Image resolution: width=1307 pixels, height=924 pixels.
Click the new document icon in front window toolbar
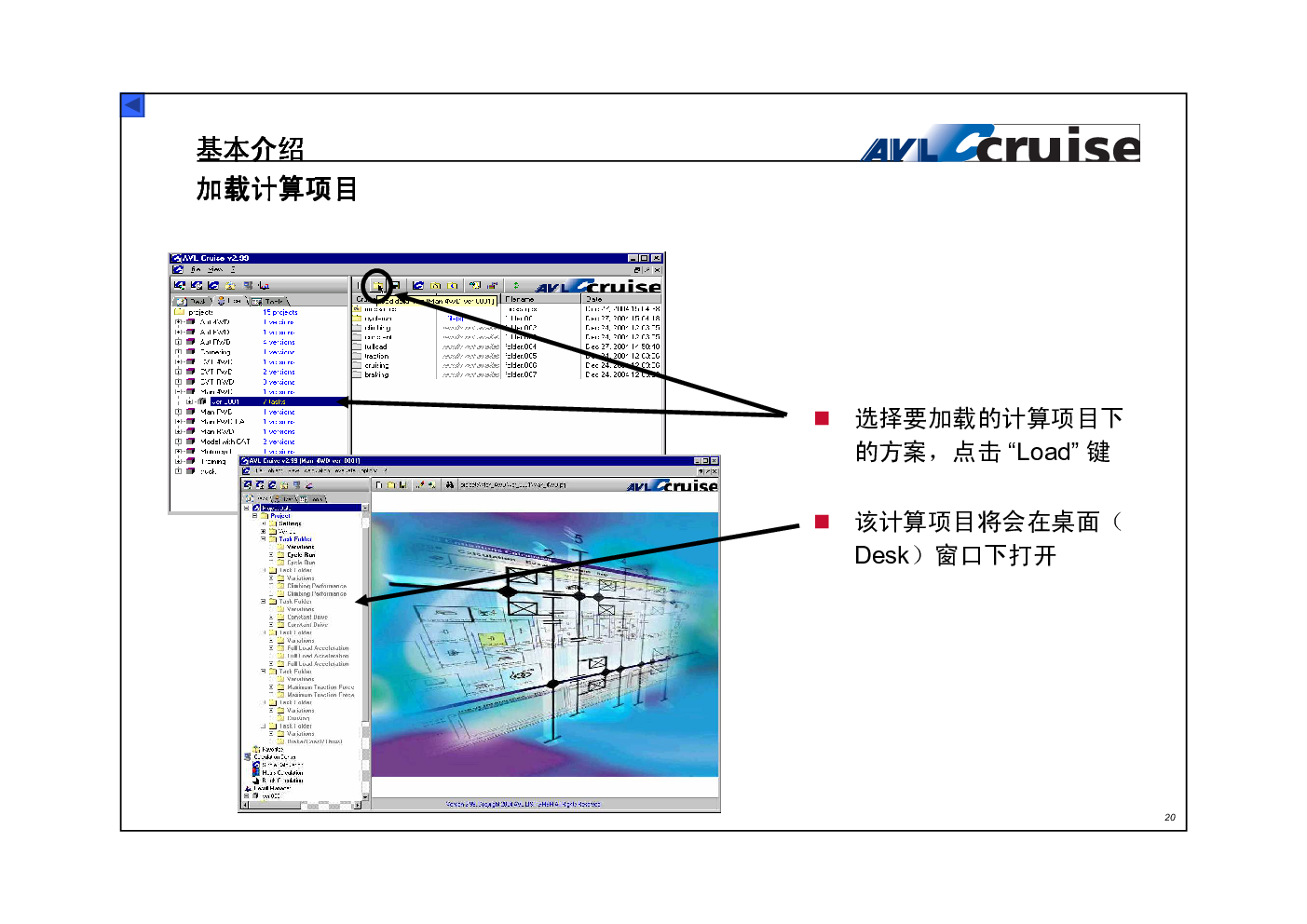pyautogui.click(x=379, y=484)
